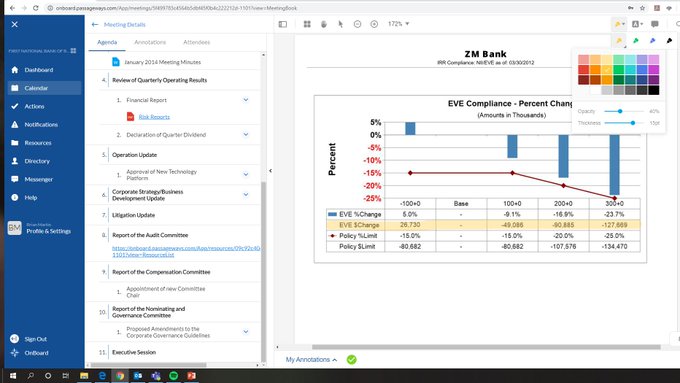Image resolution: width=680 pixels, height=383 pixels.
Task: Switch to the Annotations tab
Action: pos(150,42)
